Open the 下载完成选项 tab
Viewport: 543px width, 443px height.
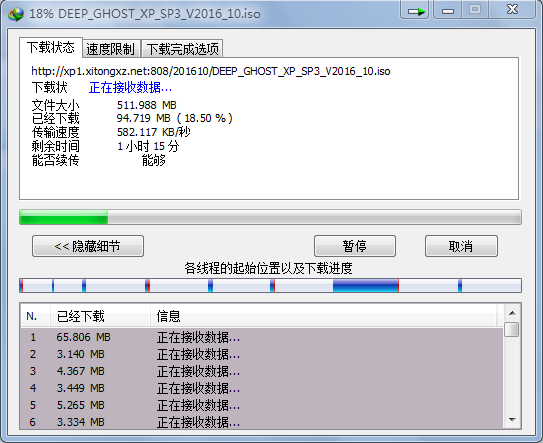tap(183, 49)
